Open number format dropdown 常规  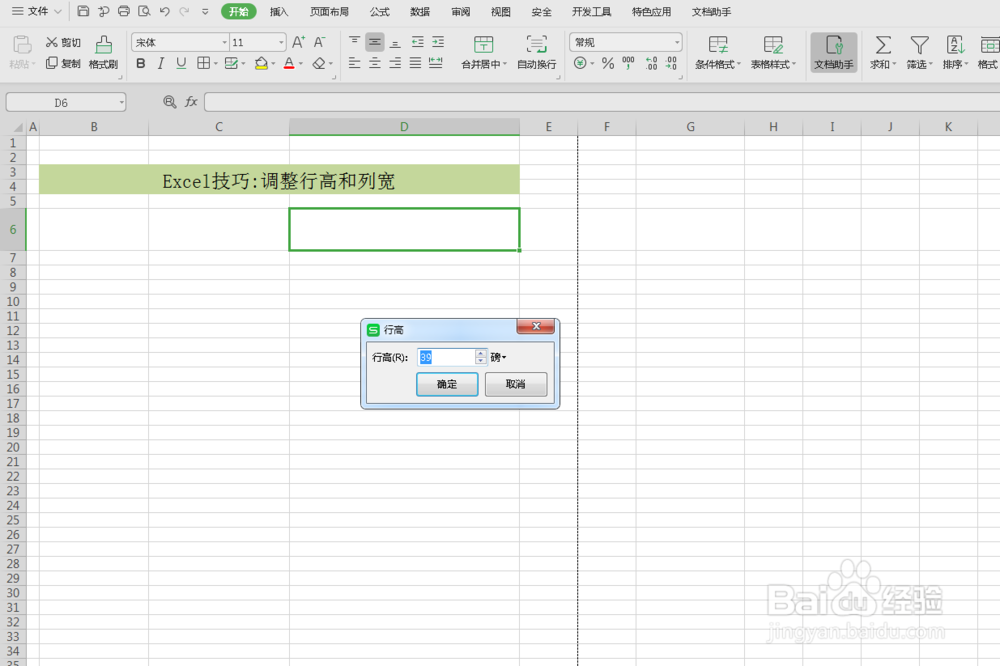(x=677, y=42)
